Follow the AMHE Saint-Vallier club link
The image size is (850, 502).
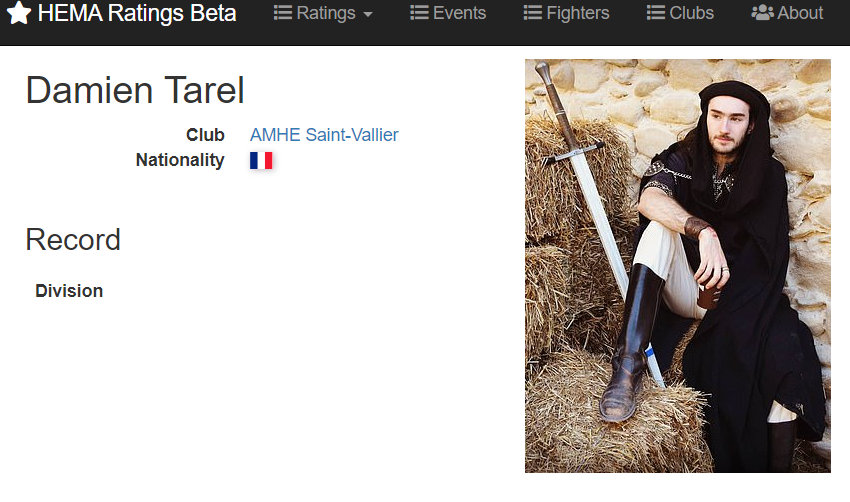[324, 135]
